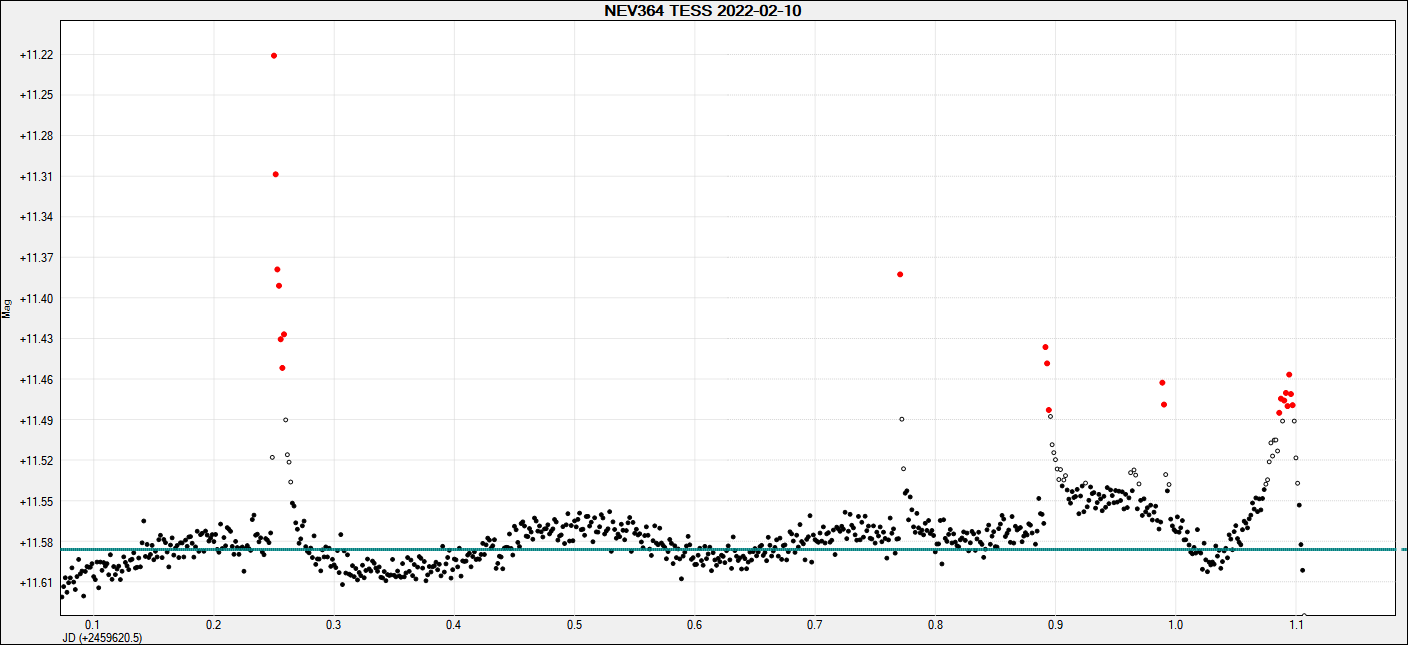Select the highest red flare point at +11.22

tap(274, 55)
